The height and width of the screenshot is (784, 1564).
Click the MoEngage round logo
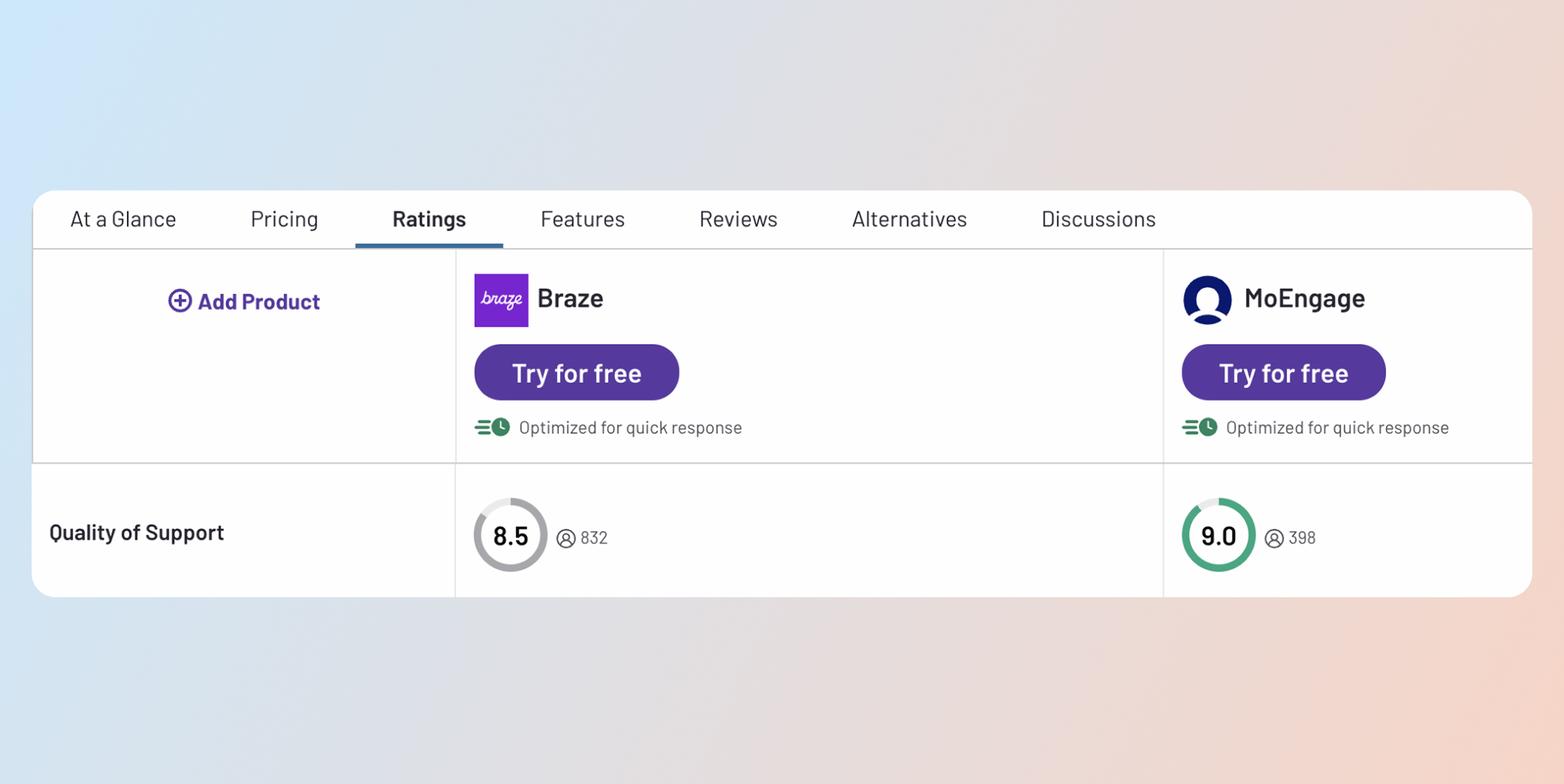(1207, 300)
